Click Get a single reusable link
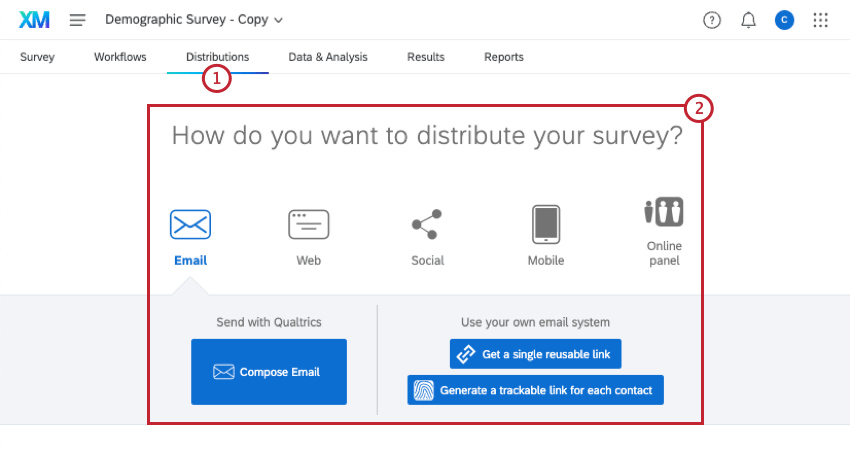 (536, 354)
